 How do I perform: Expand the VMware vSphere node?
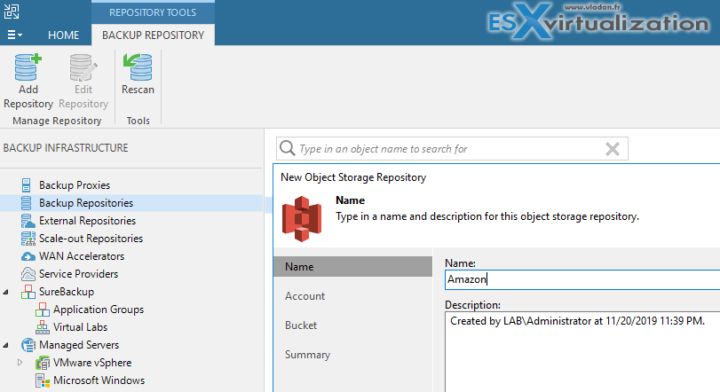(20, 363)
